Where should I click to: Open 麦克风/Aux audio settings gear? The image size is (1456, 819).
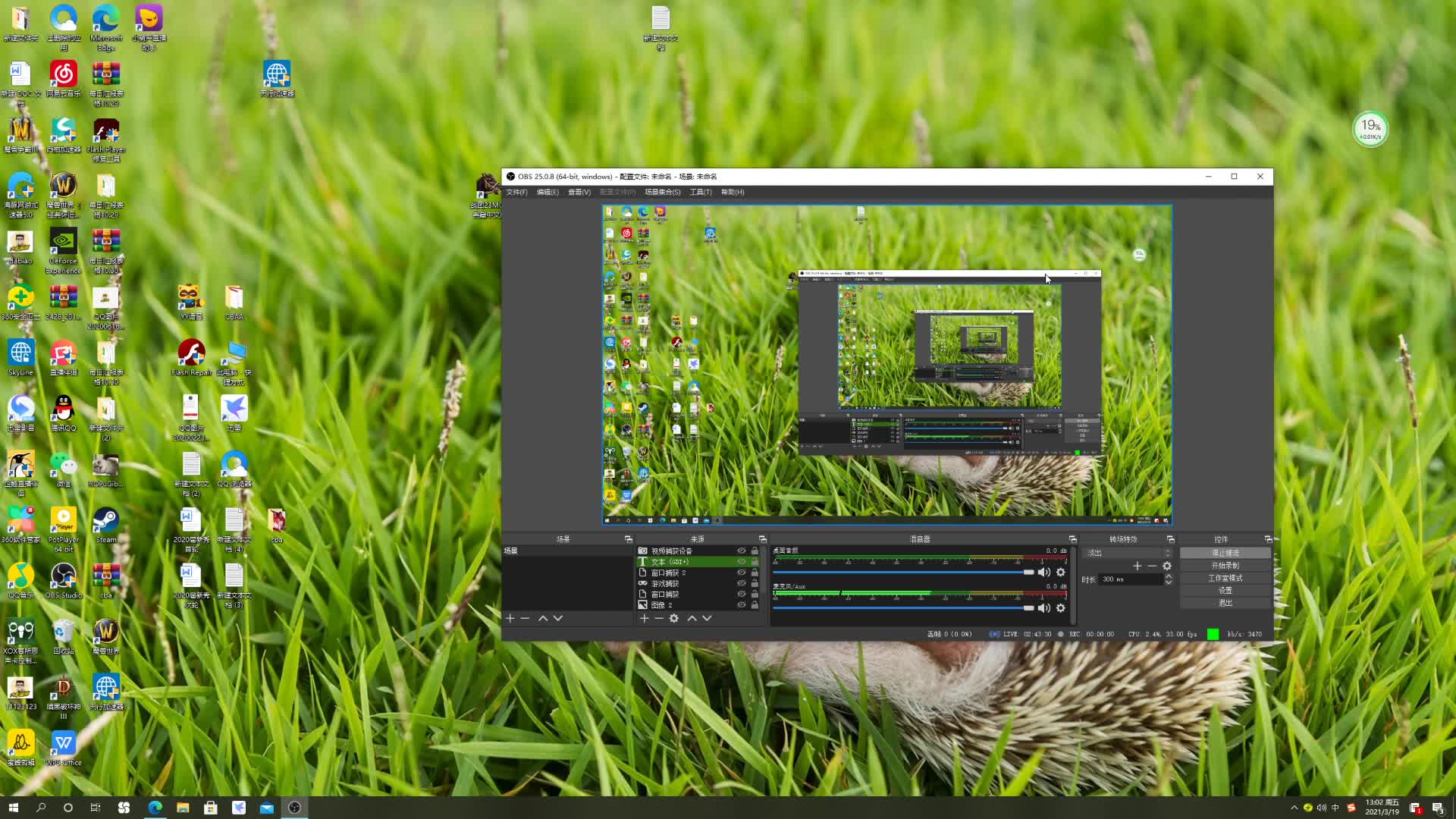[x=1061, y=608]
